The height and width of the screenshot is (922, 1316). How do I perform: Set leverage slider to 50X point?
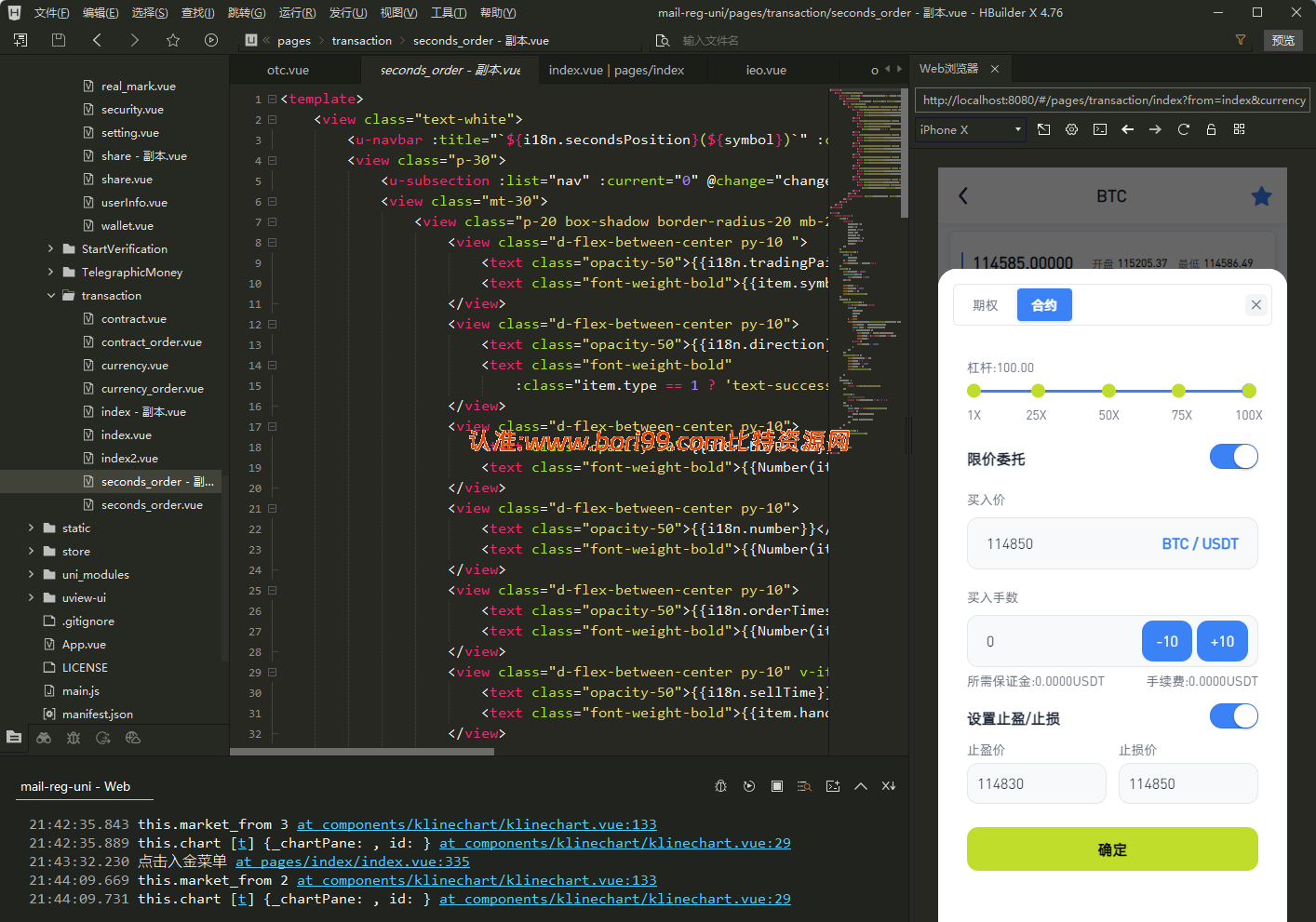[1108, 391]
